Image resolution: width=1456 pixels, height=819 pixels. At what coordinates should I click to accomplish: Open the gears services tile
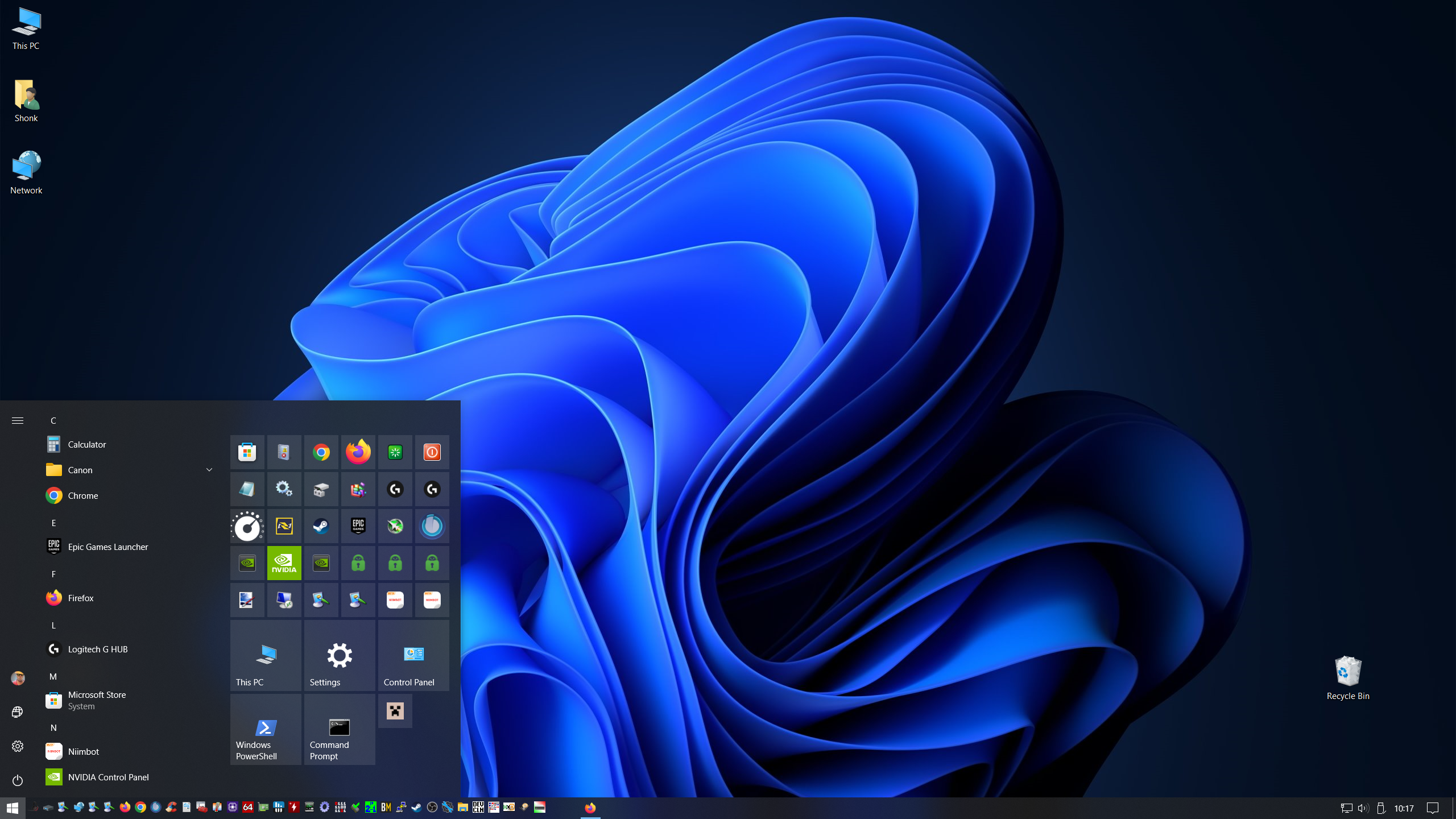(284, 489)
